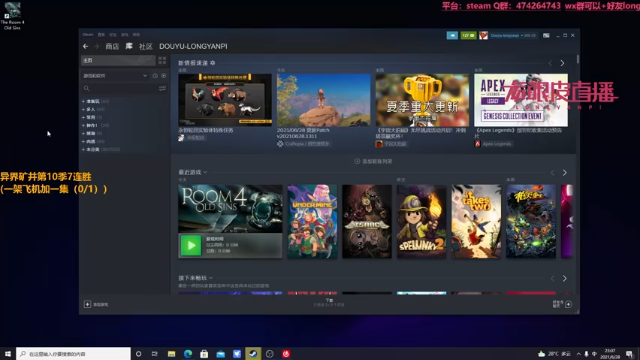
Task: Open Binding of Isaac game cover
Action: [x=367, y=221]
